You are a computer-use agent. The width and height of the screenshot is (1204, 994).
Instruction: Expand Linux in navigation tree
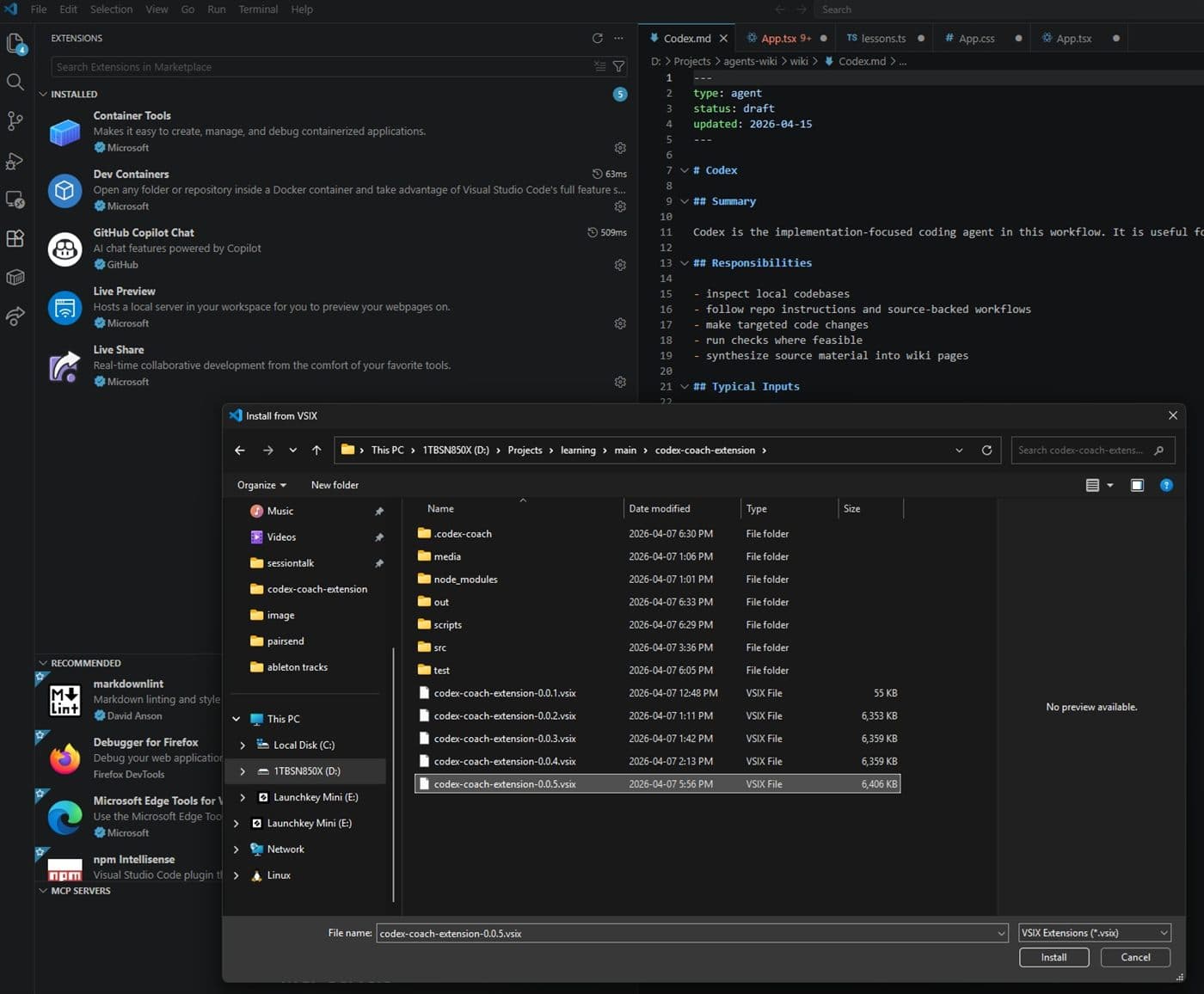(x=236, y=875)
